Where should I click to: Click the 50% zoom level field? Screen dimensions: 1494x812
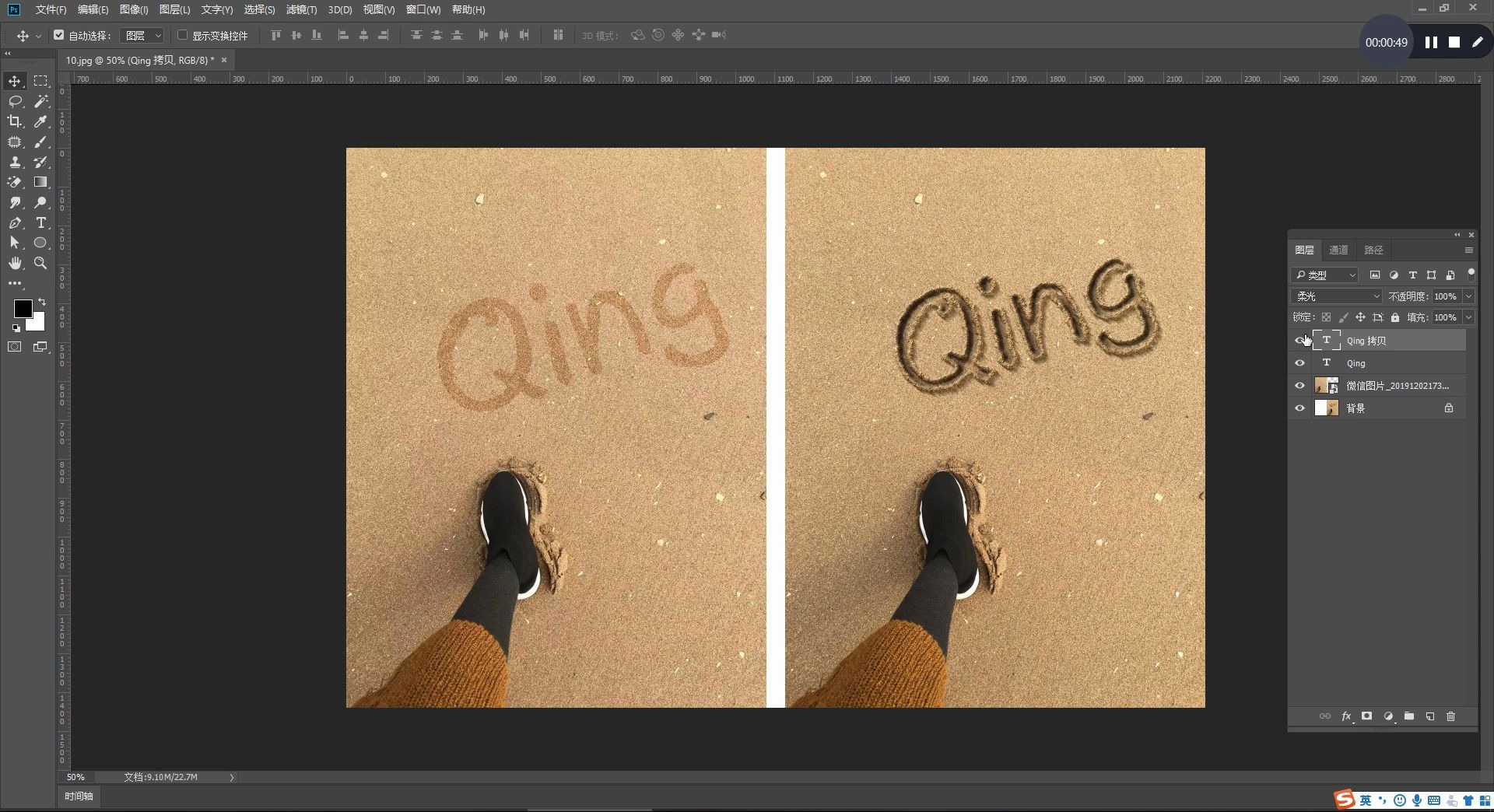75,777
